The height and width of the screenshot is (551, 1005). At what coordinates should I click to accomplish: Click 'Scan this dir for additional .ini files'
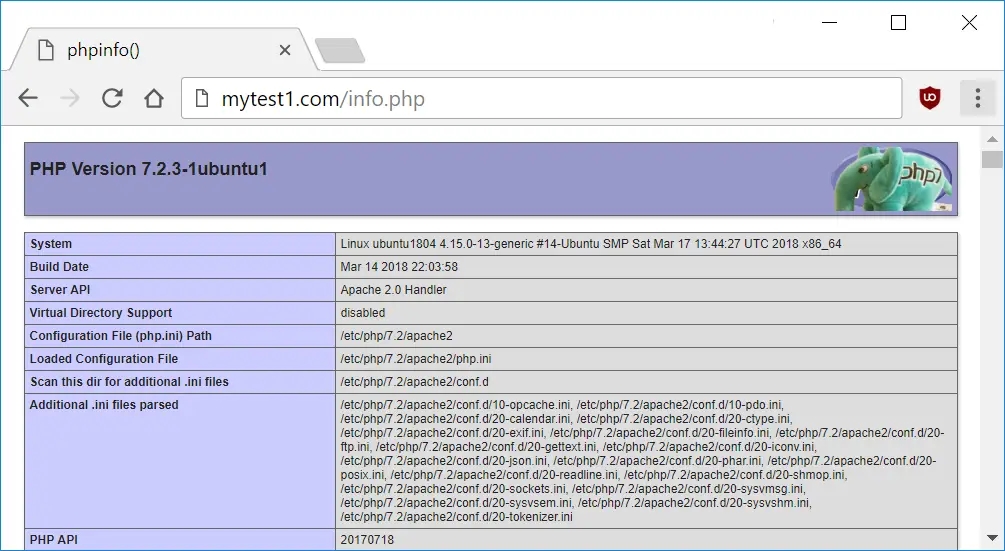tap(129, 382)
